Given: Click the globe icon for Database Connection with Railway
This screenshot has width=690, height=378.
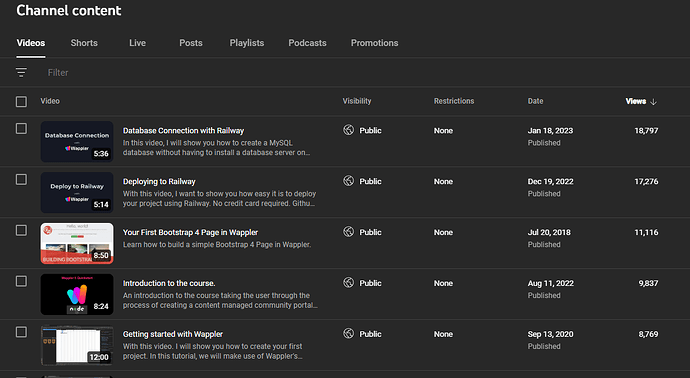Looking at the screenshot, I should tap(349, 130).
